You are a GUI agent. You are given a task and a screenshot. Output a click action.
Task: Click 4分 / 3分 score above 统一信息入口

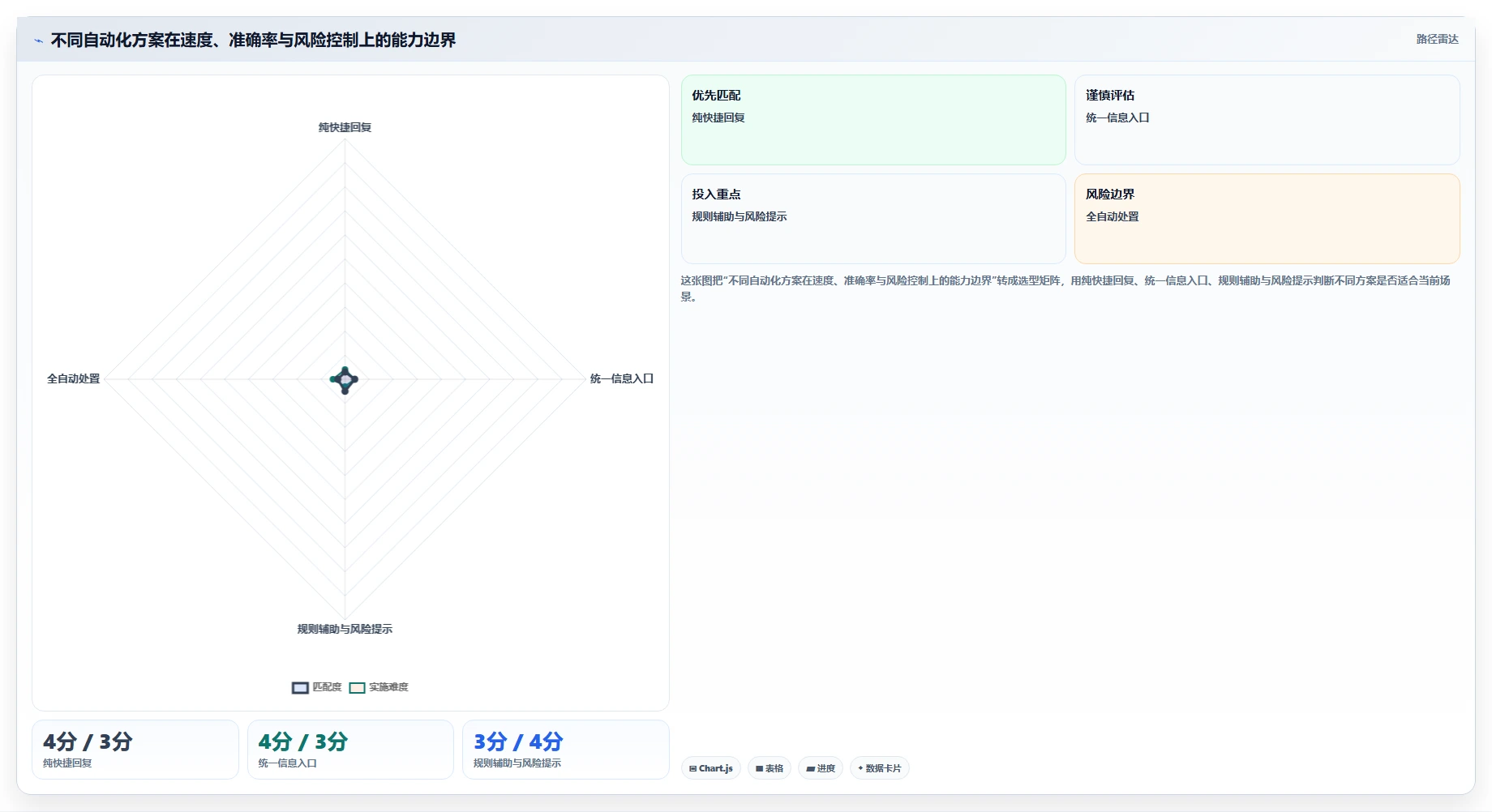(x=302, y=741)
